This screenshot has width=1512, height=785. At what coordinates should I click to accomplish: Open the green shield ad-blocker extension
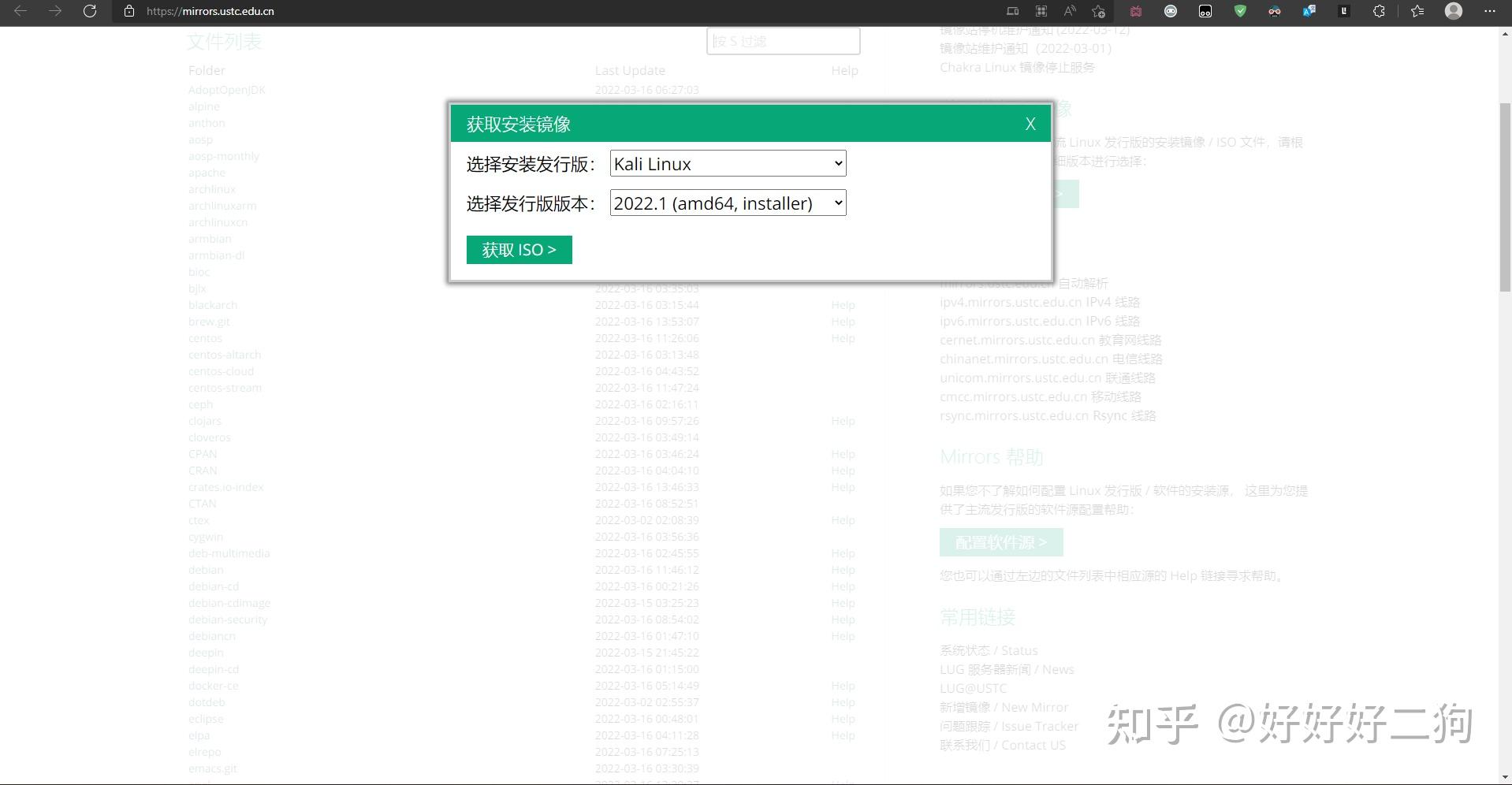coord(1240,11)
